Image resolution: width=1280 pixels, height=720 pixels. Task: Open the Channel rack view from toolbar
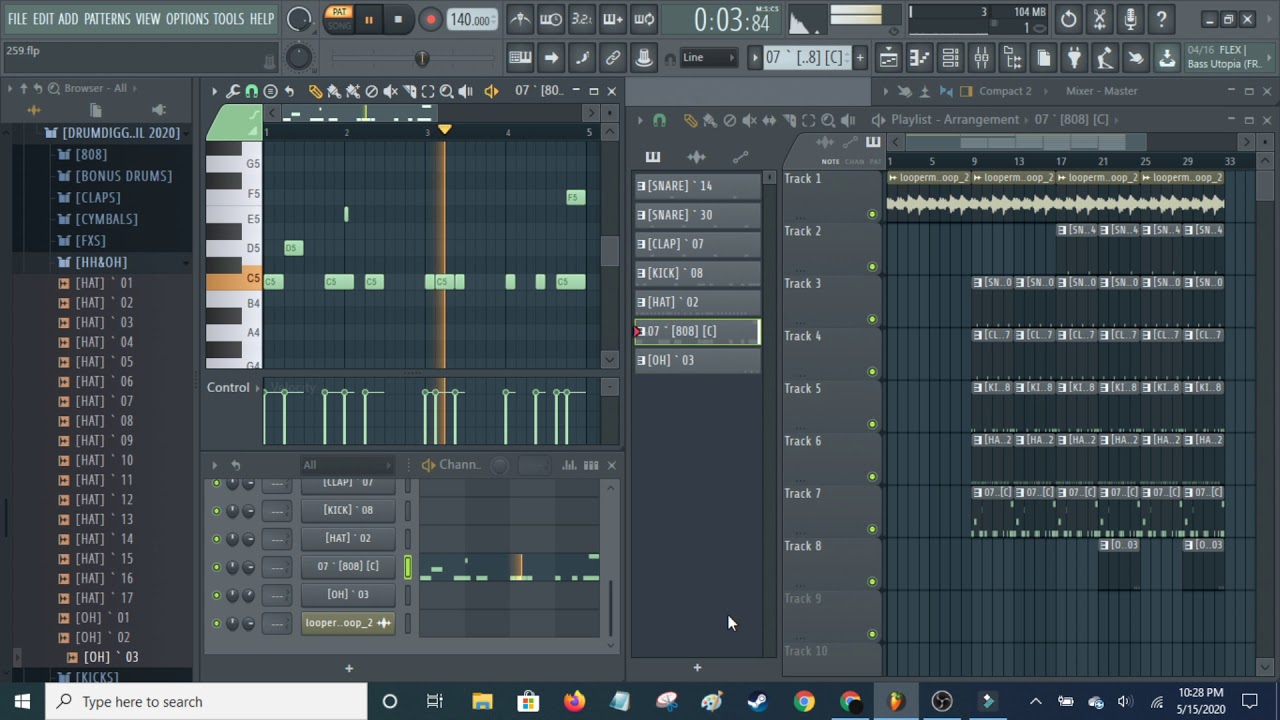(950, 58)
